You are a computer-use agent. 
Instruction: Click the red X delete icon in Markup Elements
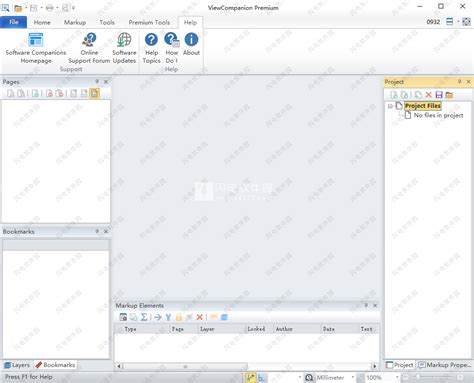pos(199,317)
